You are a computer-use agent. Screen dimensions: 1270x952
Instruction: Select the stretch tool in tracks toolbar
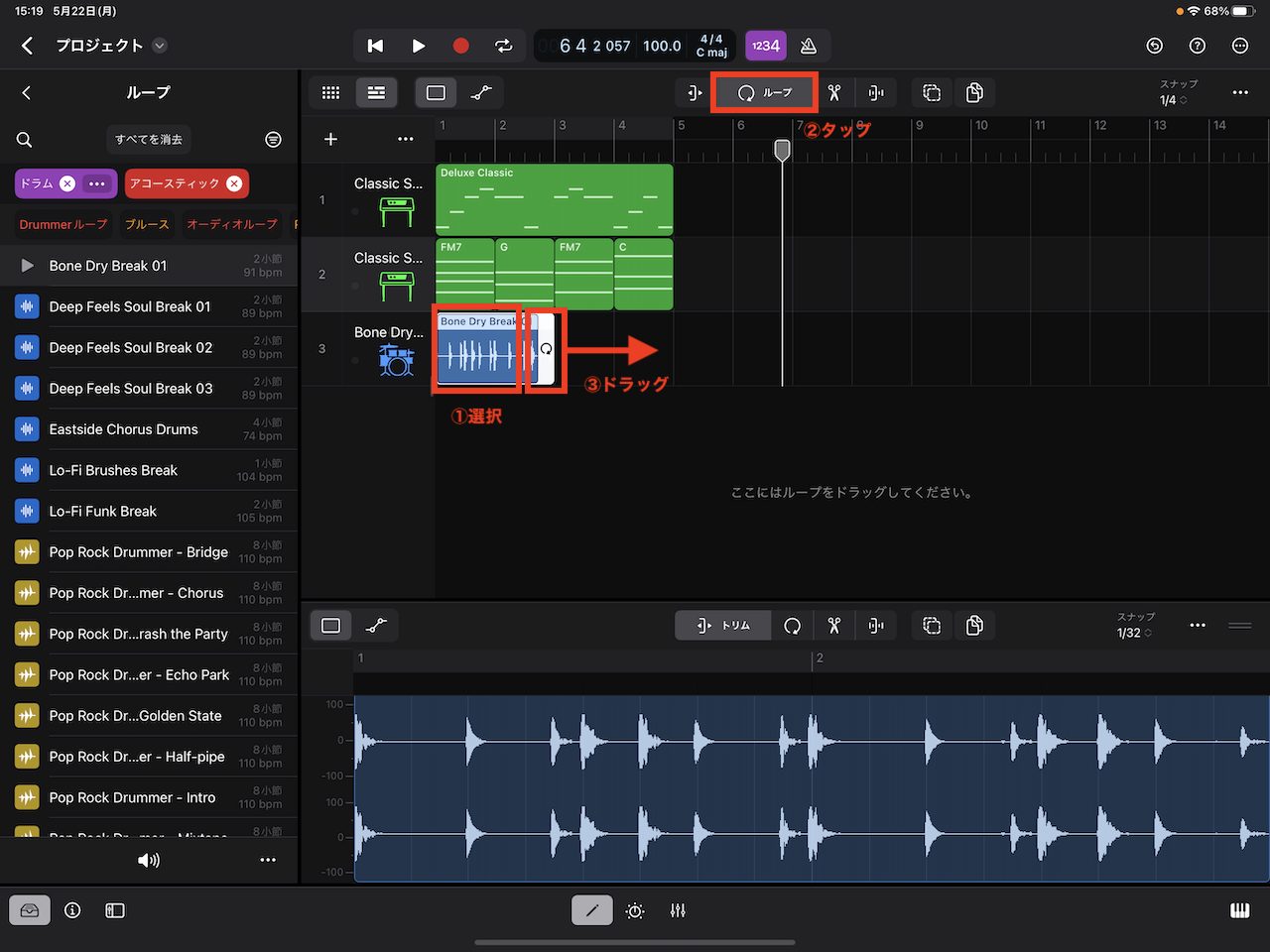876,92
